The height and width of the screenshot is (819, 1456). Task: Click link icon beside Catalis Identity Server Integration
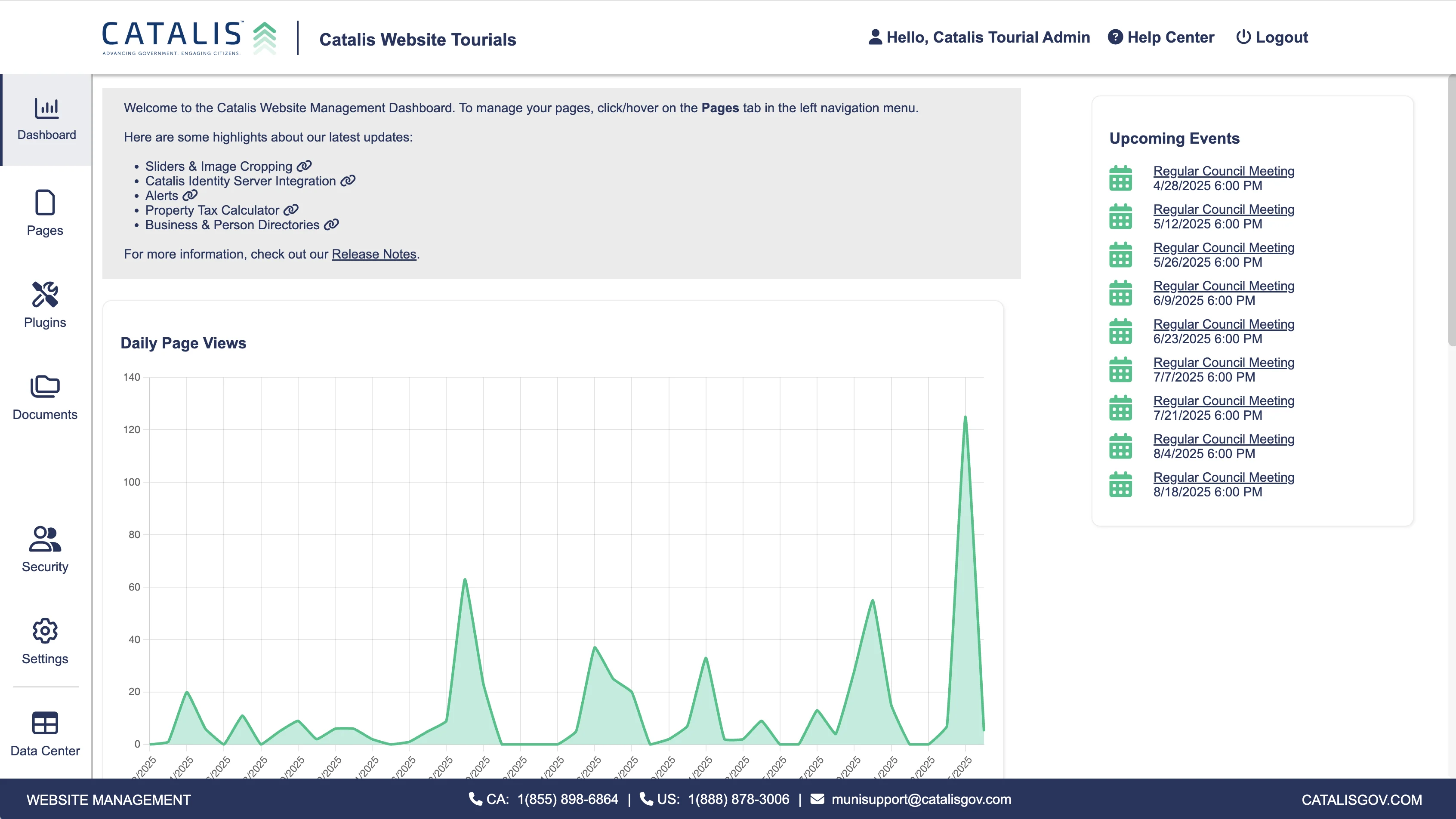click(348, 180)
